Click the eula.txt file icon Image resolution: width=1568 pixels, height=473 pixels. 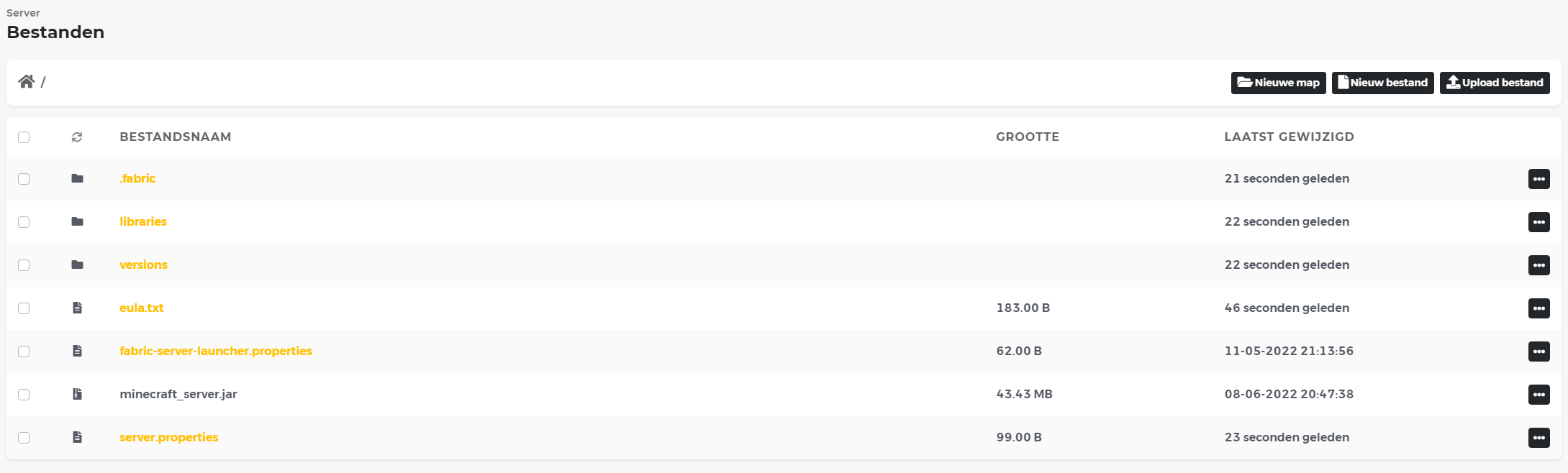(77, 308)
